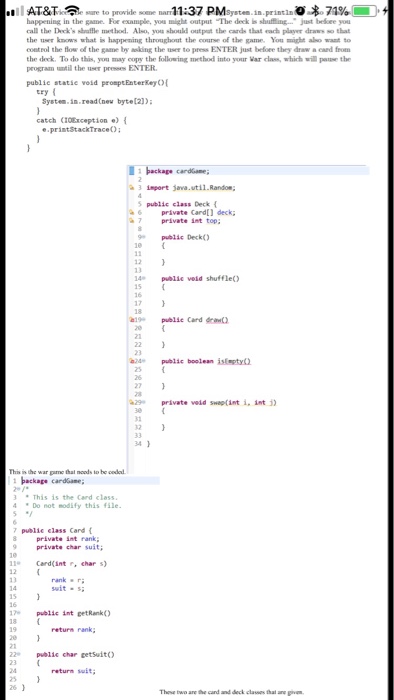Click '* Do not modify this file.' comment

coord(74,506)
